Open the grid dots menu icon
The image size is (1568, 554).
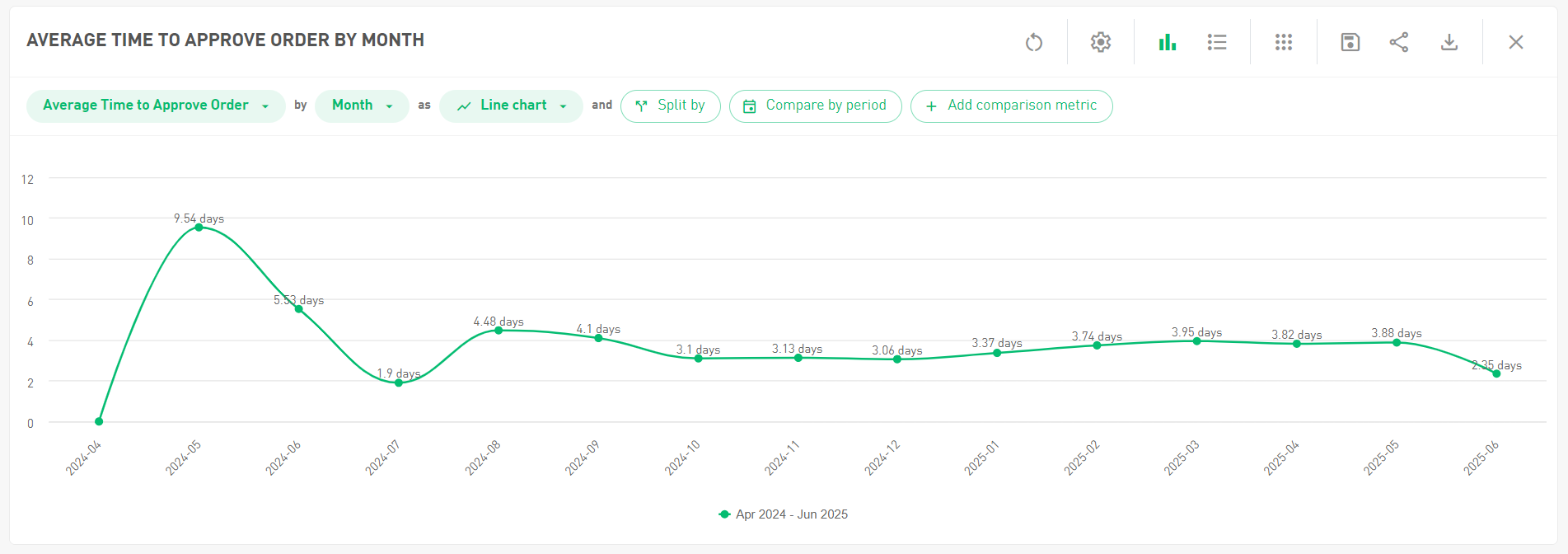[x=1283, y=42]
